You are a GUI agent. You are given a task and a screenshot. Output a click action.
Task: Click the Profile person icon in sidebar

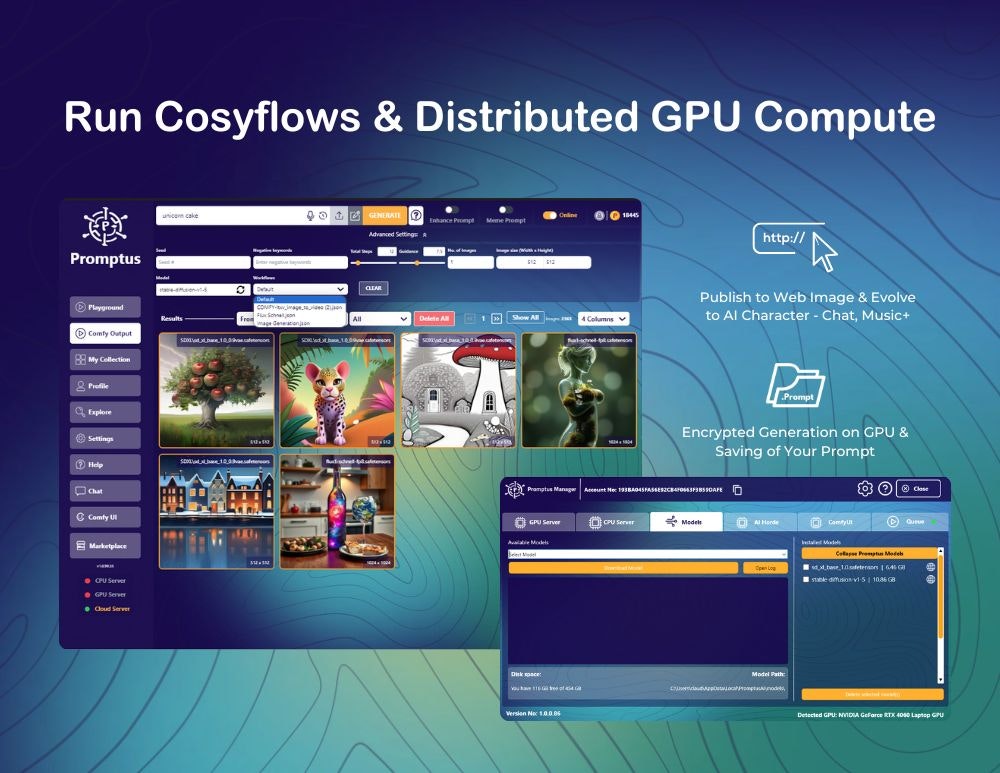80,386
